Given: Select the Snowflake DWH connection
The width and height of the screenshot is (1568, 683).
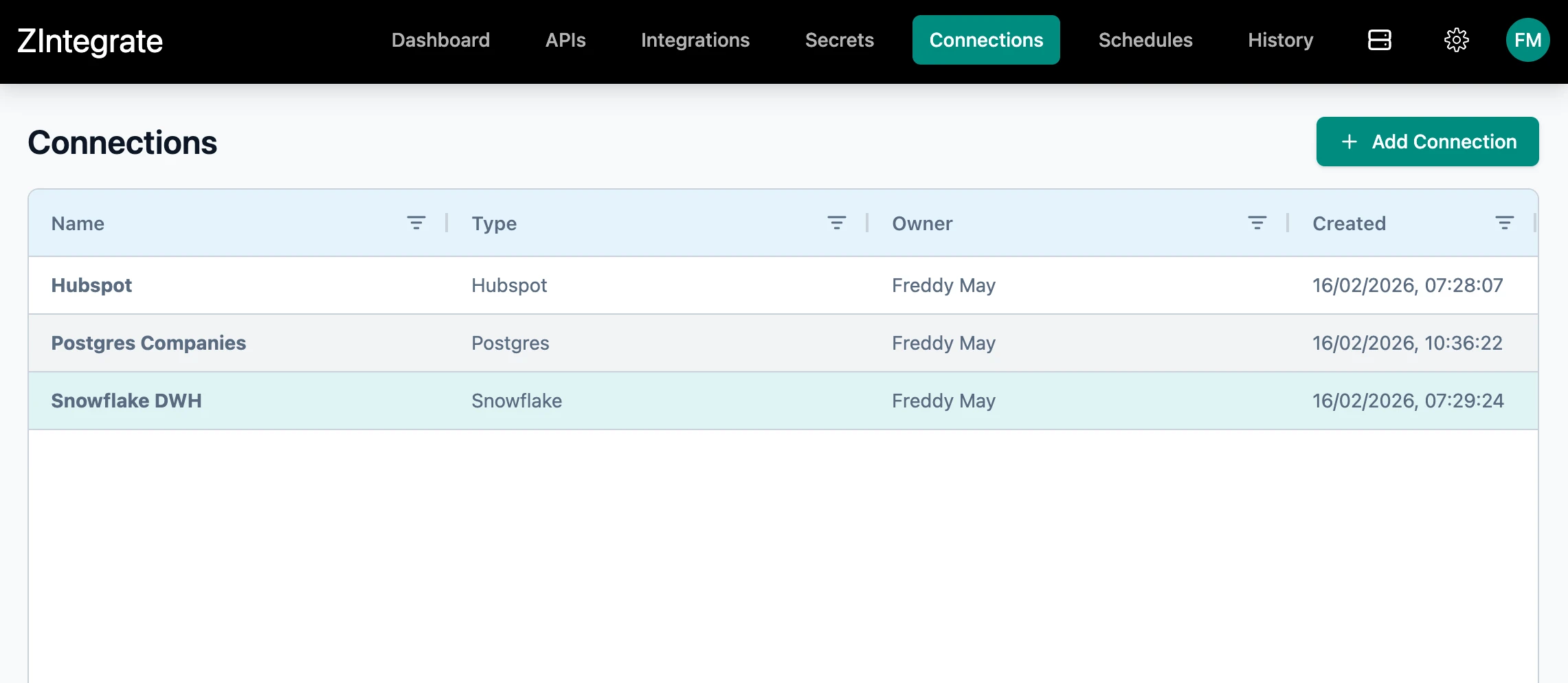Looking at the screenshot, I should (126, 401).
